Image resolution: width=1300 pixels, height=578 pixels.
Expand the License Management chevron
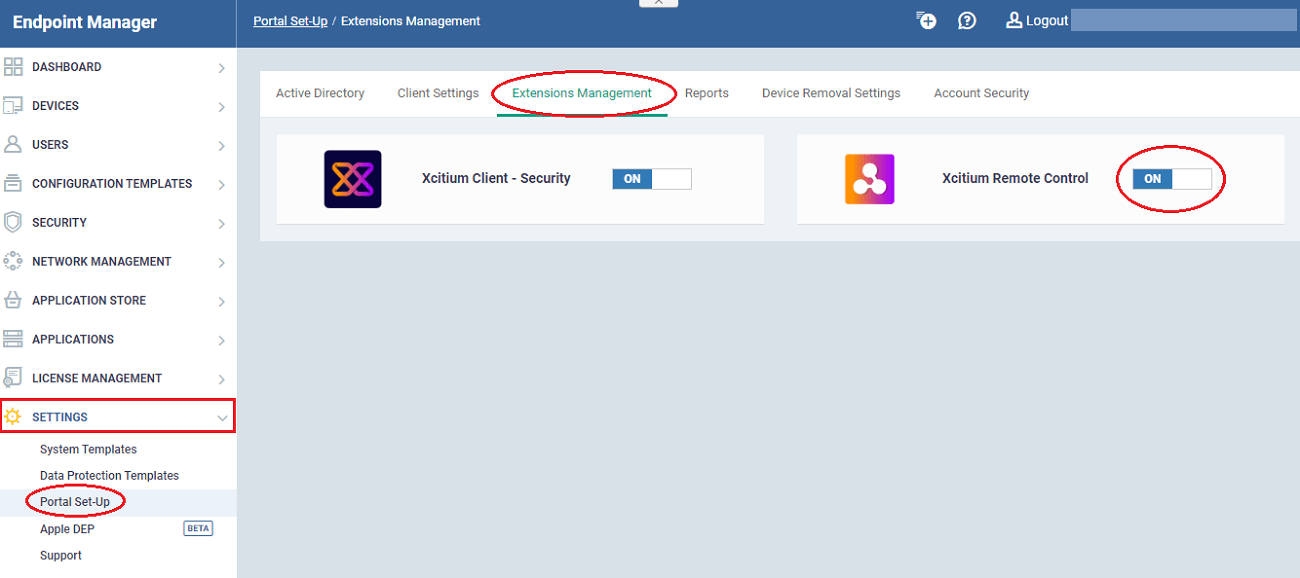click(222, 380)
